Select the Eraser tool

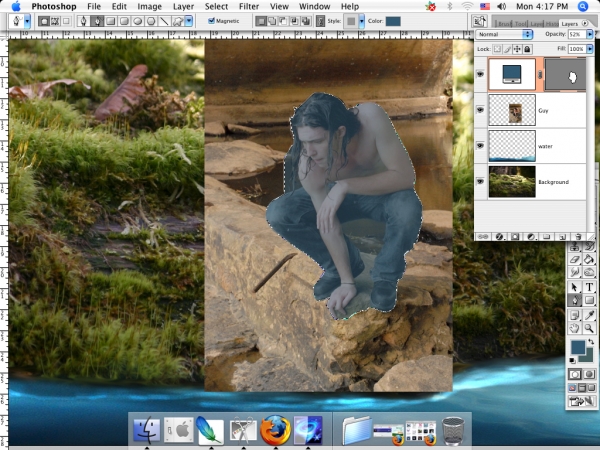pyautogui.click(x=574, y=259)
